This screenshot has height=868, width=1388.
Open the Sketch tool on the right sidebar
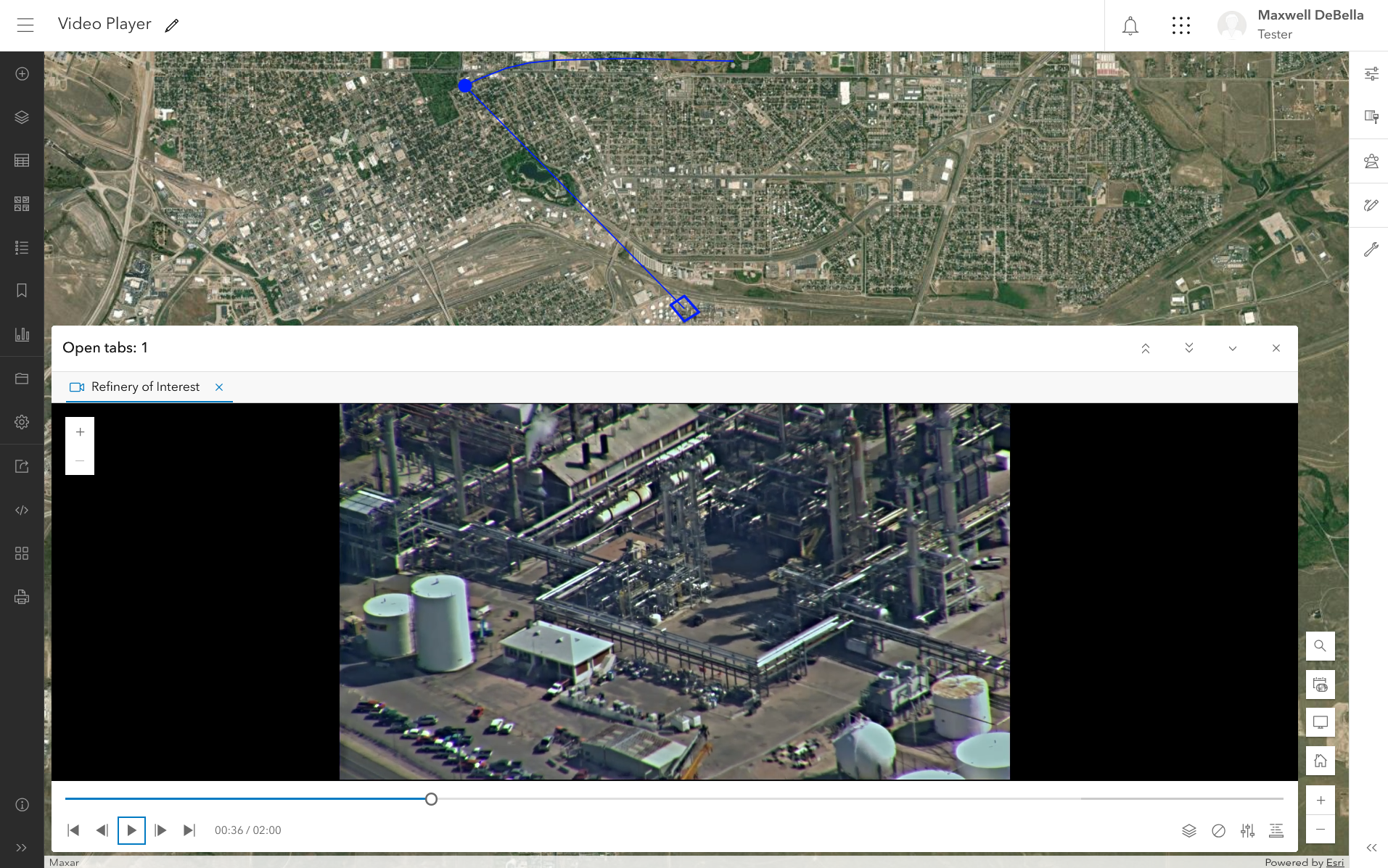(1371, 204)
